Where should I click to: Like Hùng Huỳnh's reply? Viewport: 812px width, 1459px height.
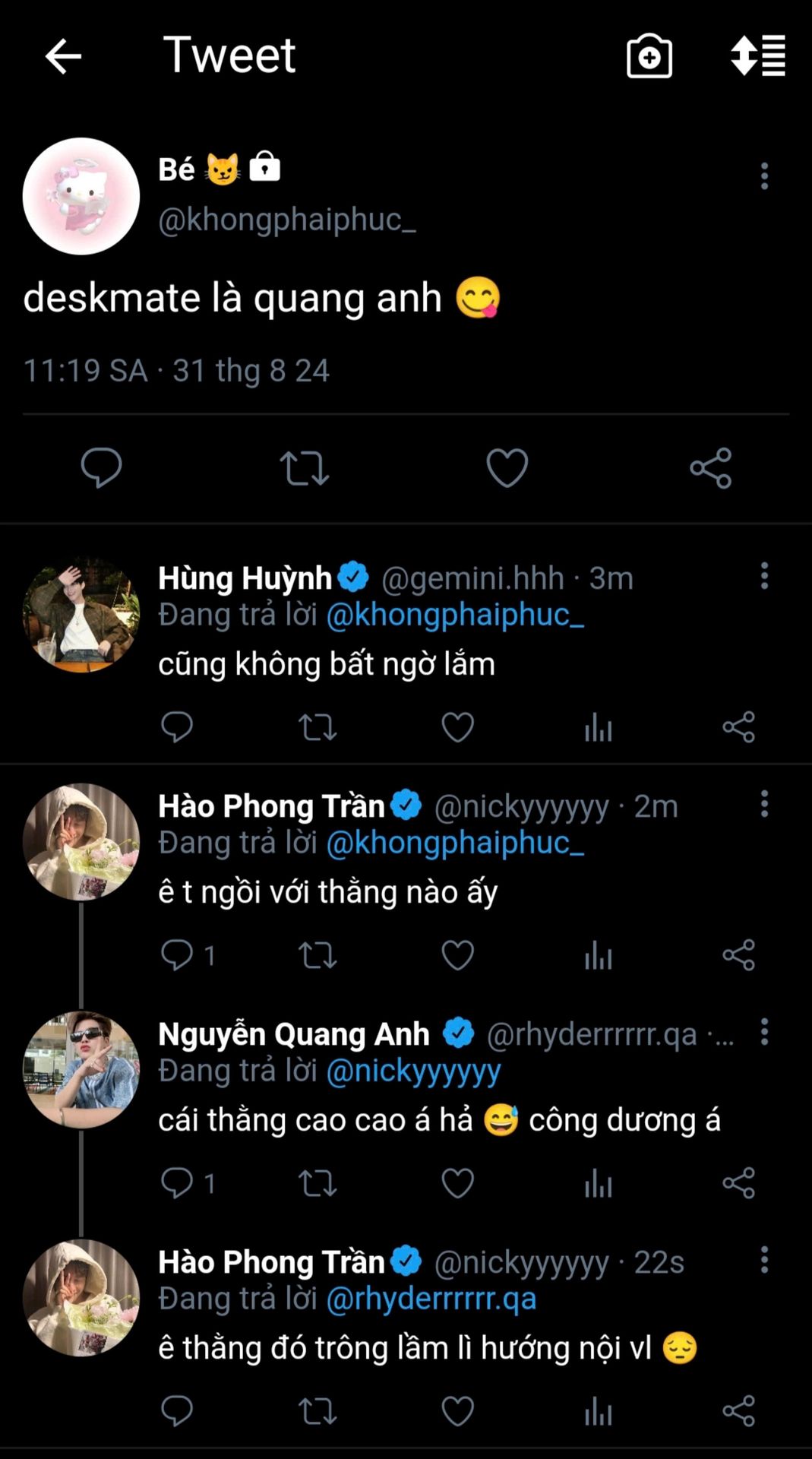(x=457, y=727)
